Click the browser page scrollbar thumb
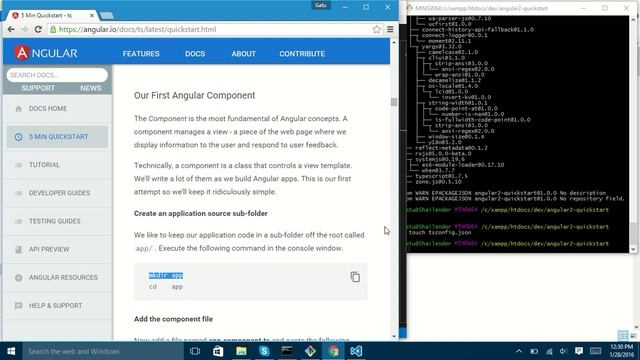This screenshot has width=640, height=360. pos(394,102)
